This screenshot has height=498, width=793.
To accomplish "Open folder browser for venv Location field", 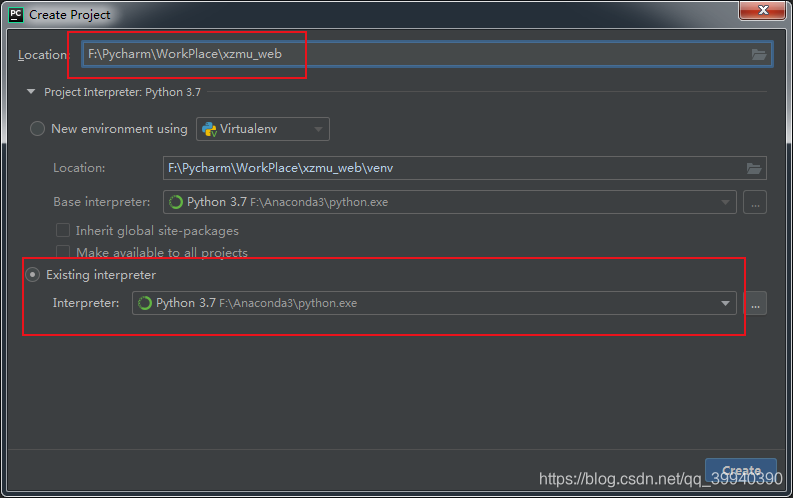I will tap(754, 168).
